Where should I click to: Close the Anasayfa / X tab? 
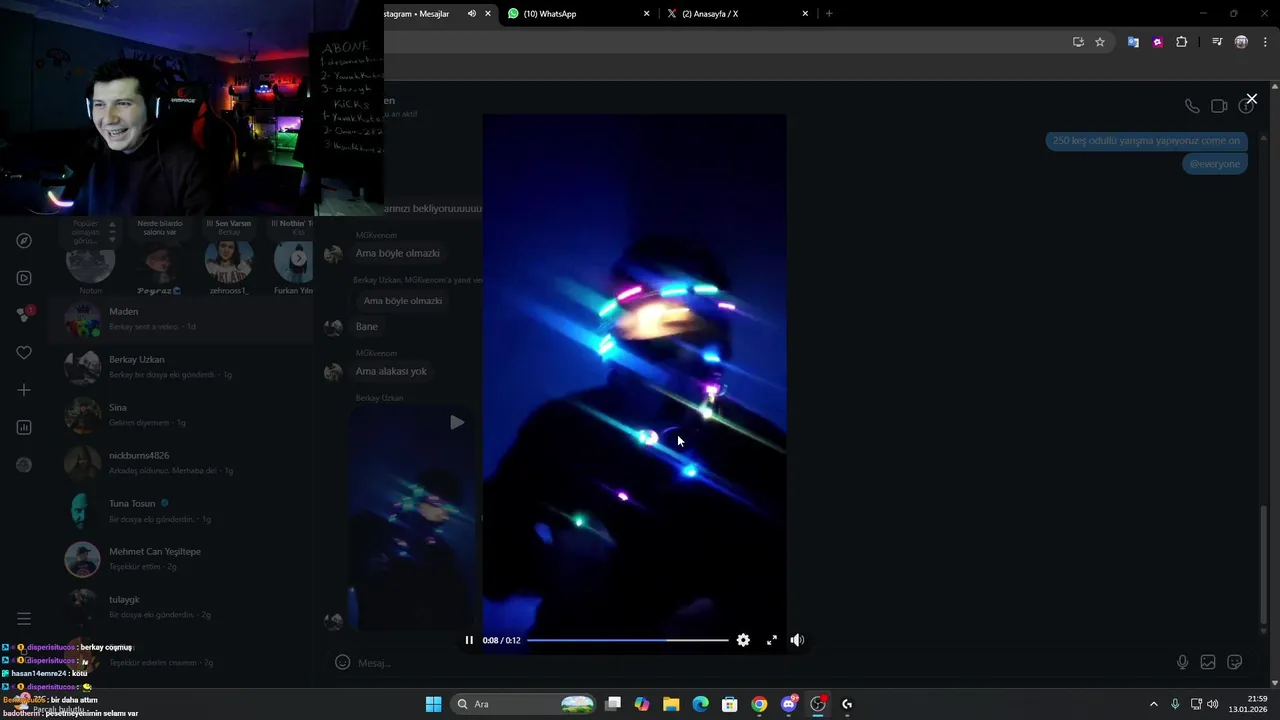tap(805, 13)
